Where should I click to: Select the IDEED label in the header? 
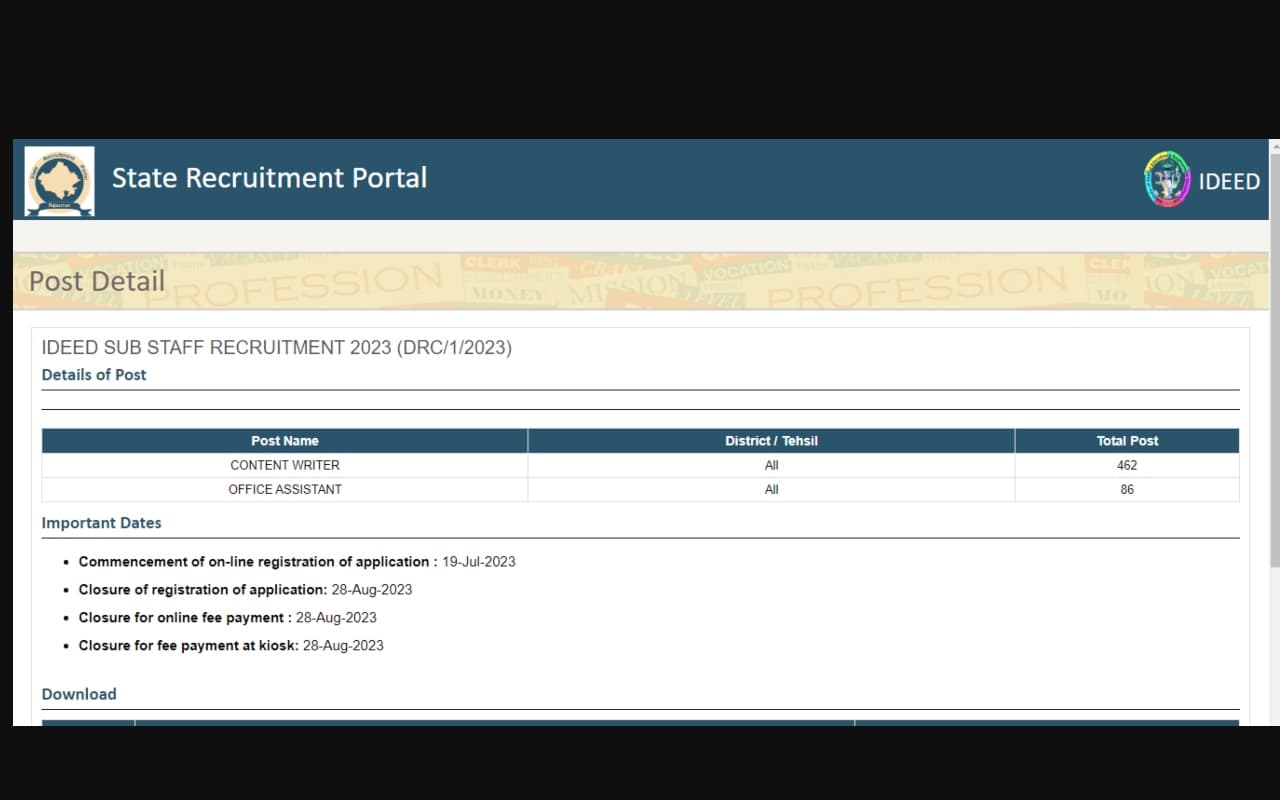[1229, 182]
